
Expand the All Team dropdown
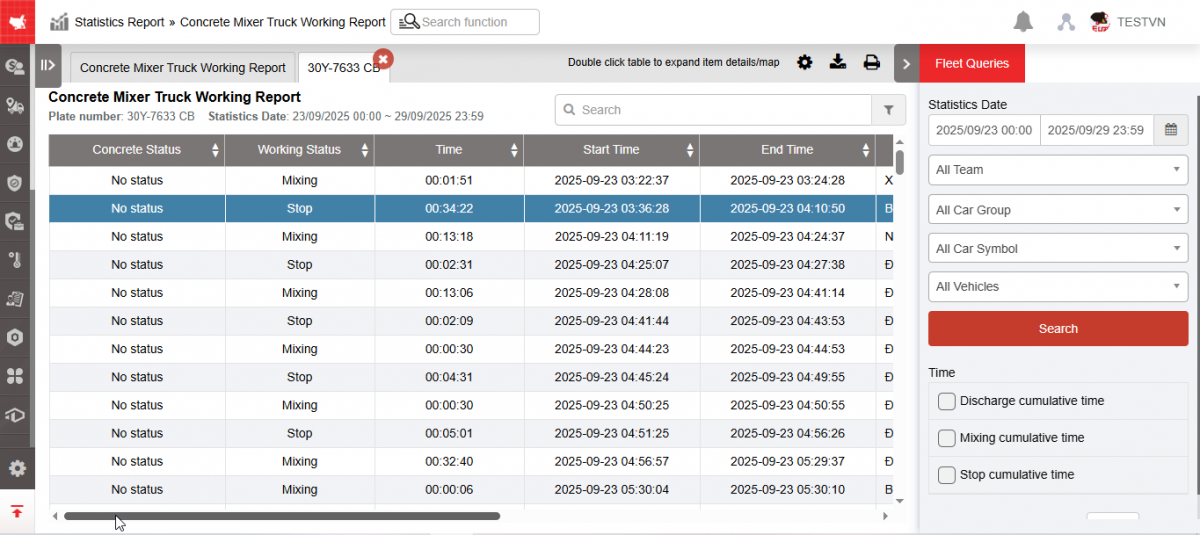click(x=1057, y=170)
